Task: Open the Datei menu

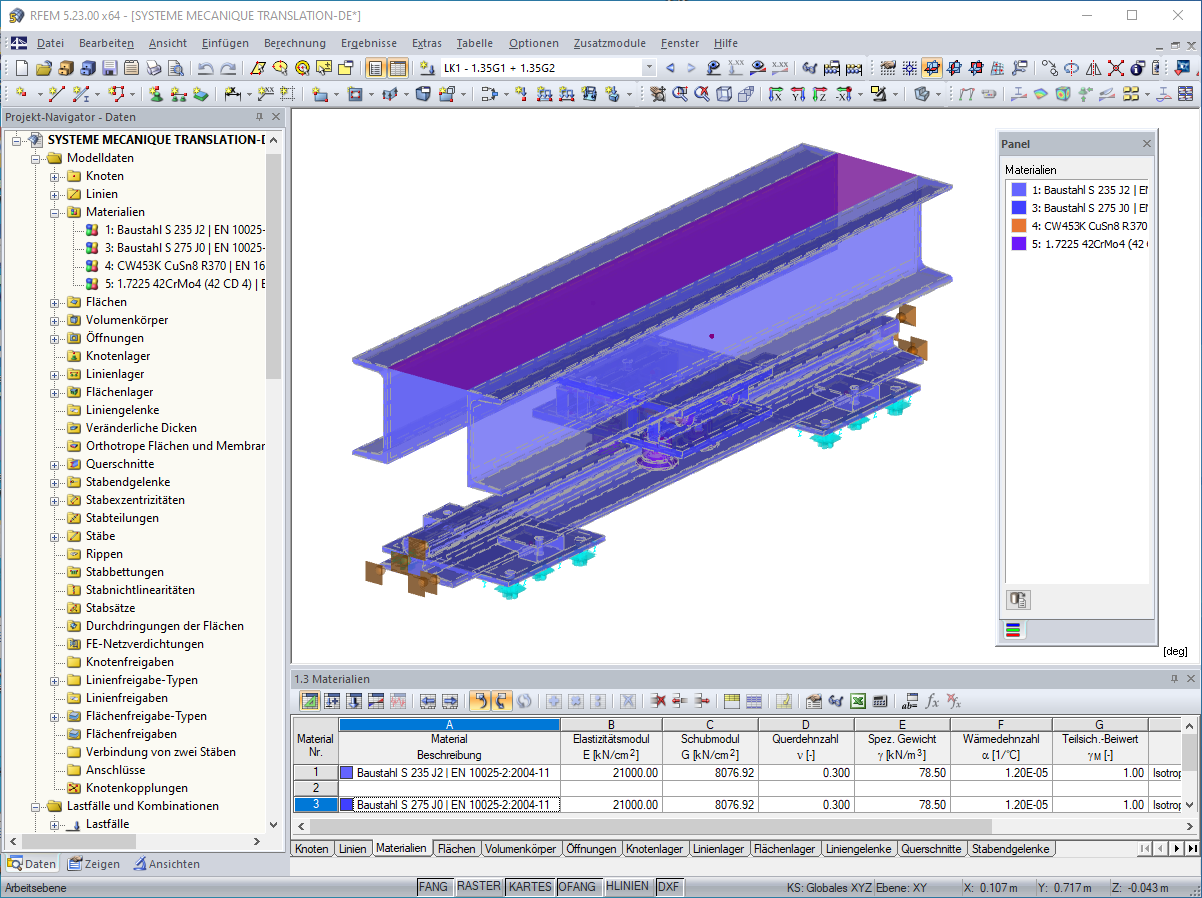Action: click(50, 43)
